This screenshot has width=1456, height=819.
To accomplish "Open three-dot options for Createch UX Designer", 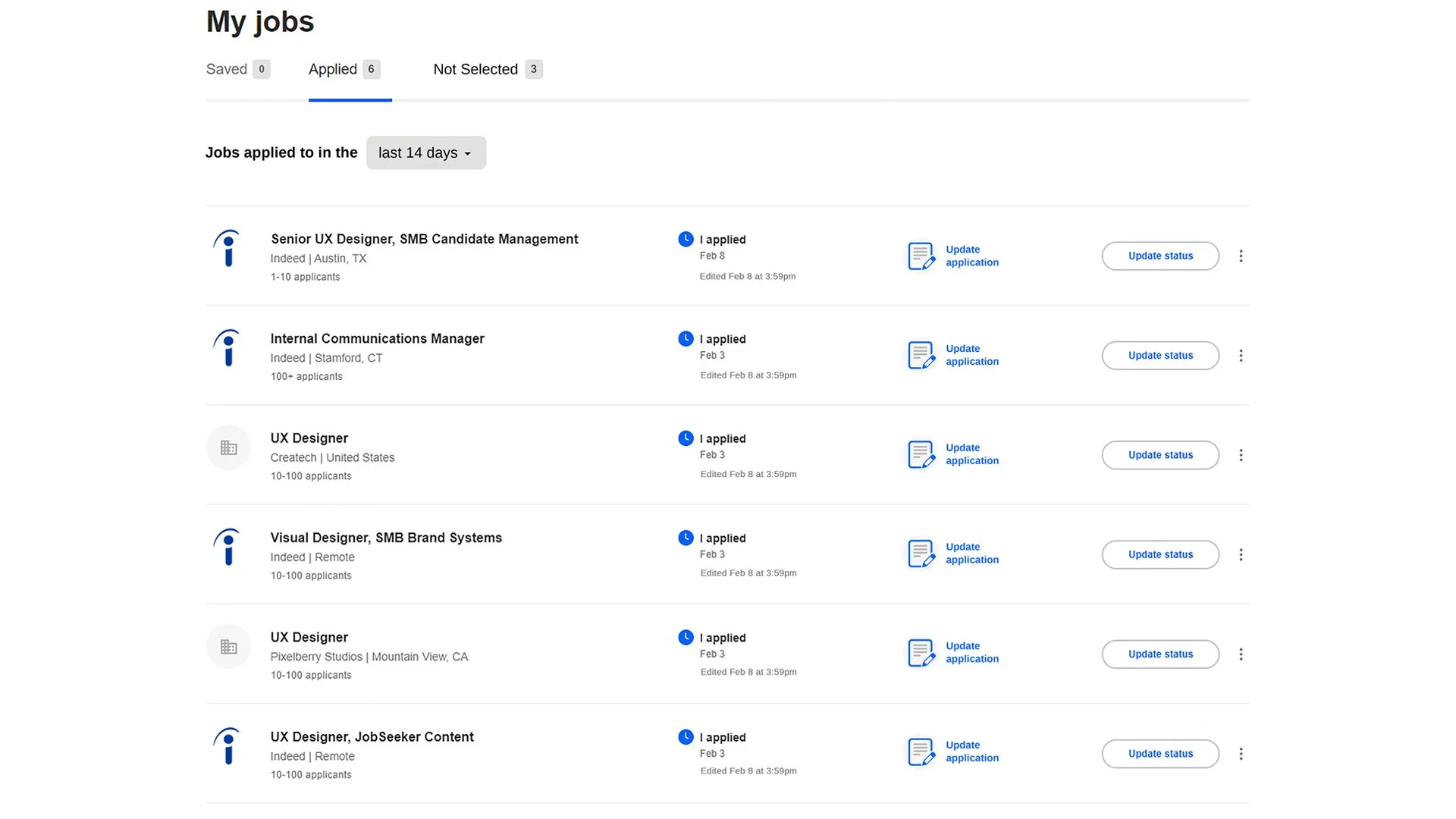I will tap(1241, 455).
